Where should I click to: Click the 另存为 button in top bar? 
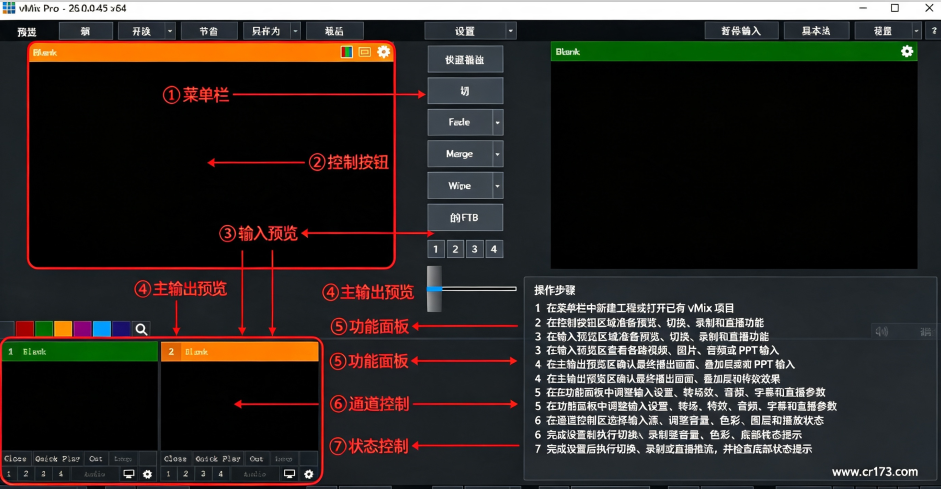tap(266, 31)
